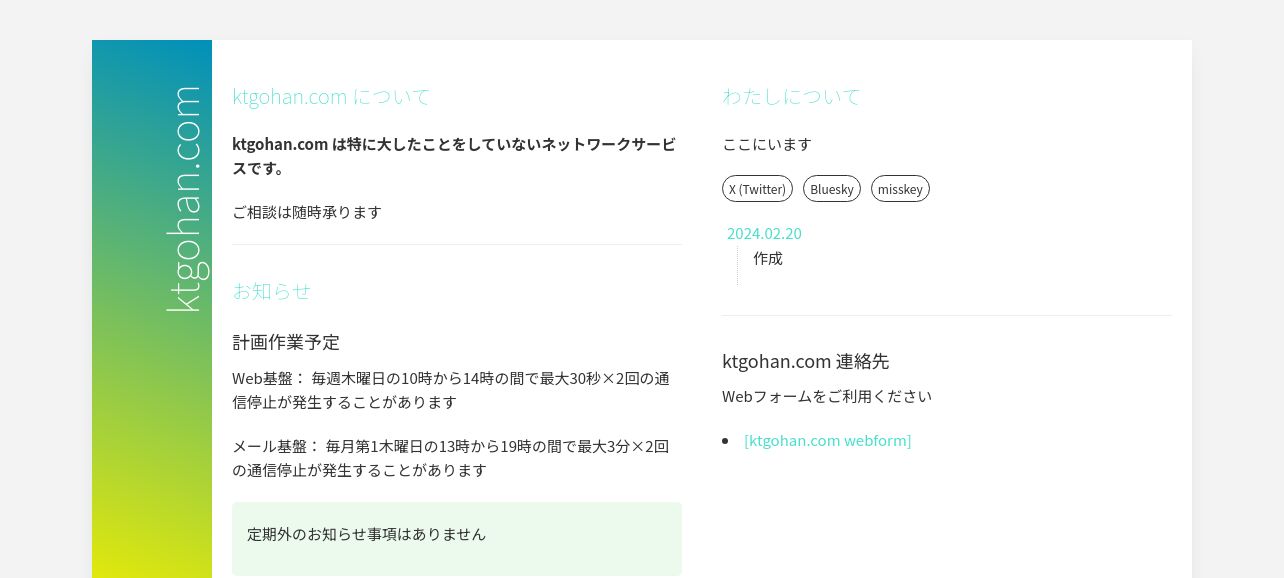This screenshot has width=1284, height=578.
Task: Open the misskey profile button
Action: tap(900, 189)
